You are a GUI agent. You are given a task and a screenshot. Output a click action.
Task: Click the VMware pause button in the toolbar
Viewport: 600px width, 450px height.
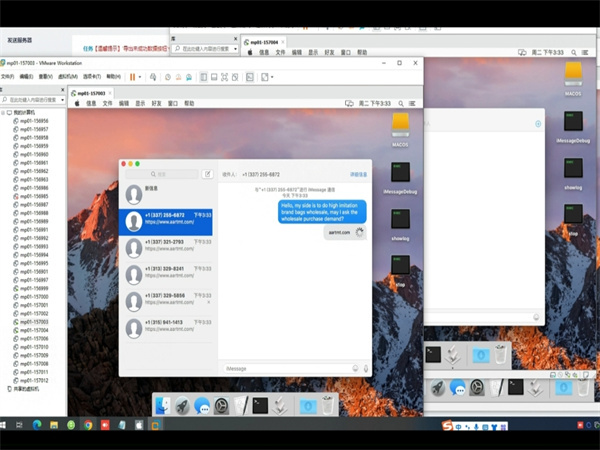click(x=132, y=76)
